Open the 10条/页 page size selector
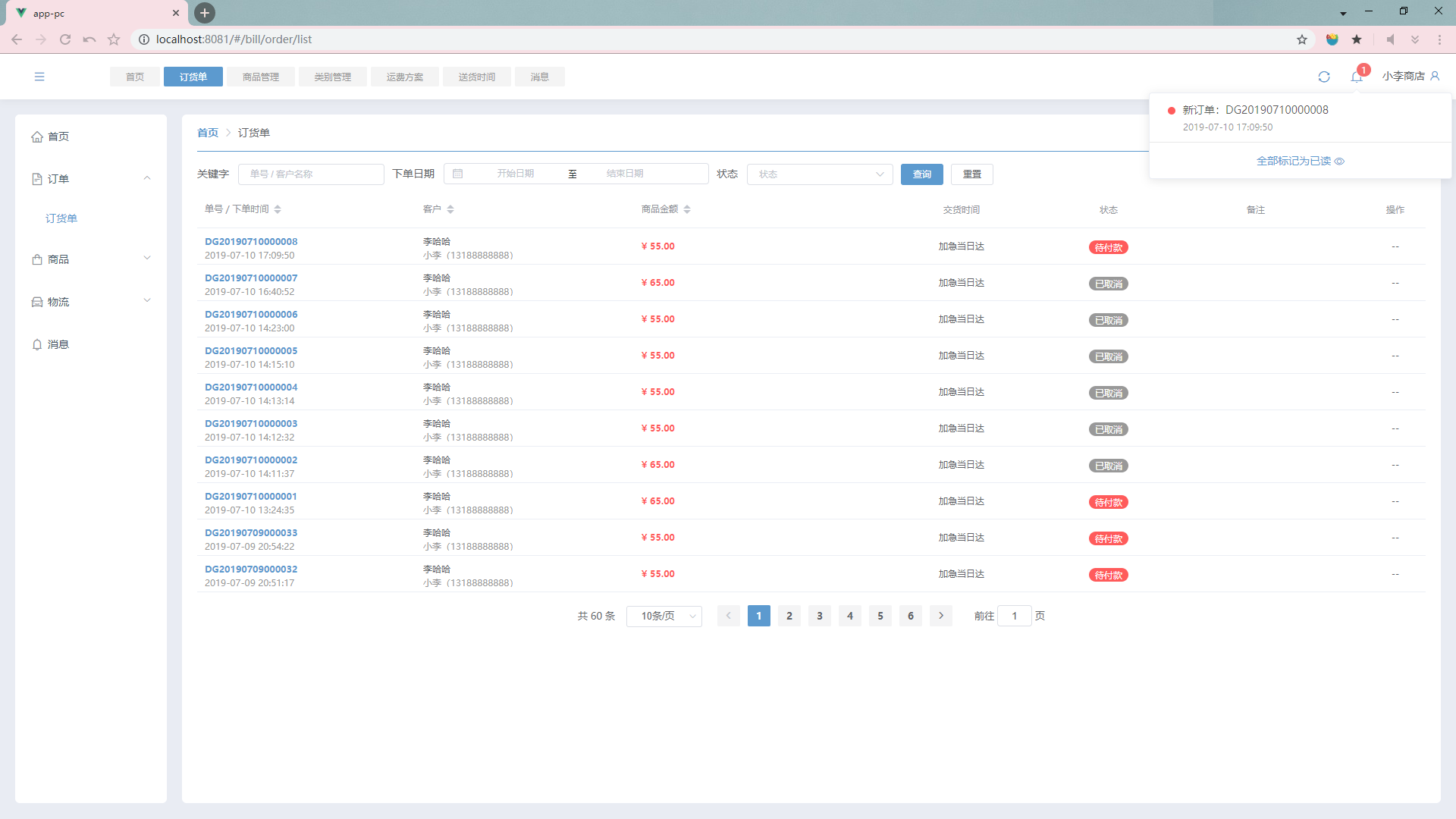This screenshot has width=1456, height=819. pyautogui.click(x=664, y=616)
